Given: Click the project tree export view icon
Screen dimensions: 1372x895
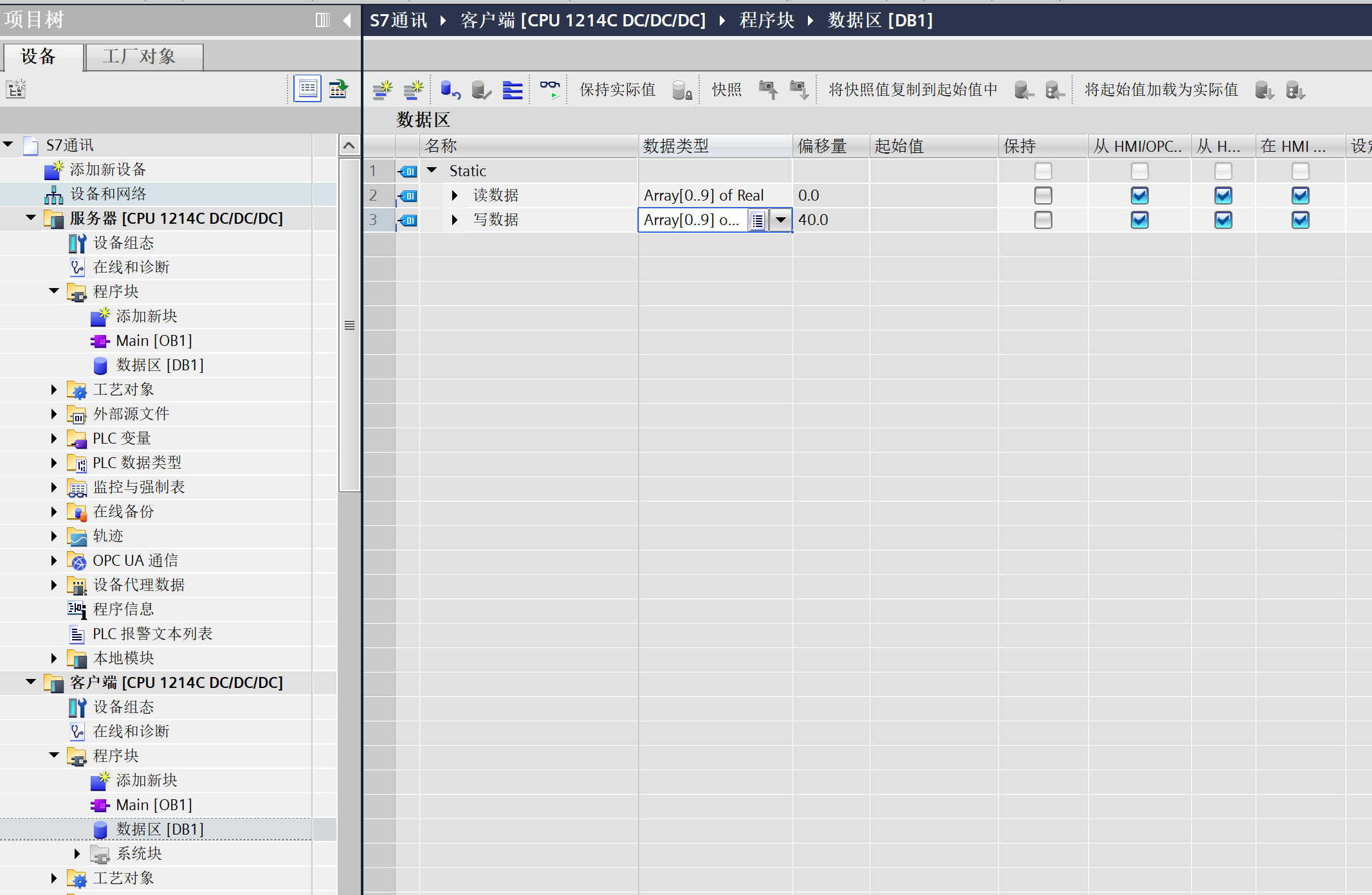Looking at the screenshot, I should 338,89.
